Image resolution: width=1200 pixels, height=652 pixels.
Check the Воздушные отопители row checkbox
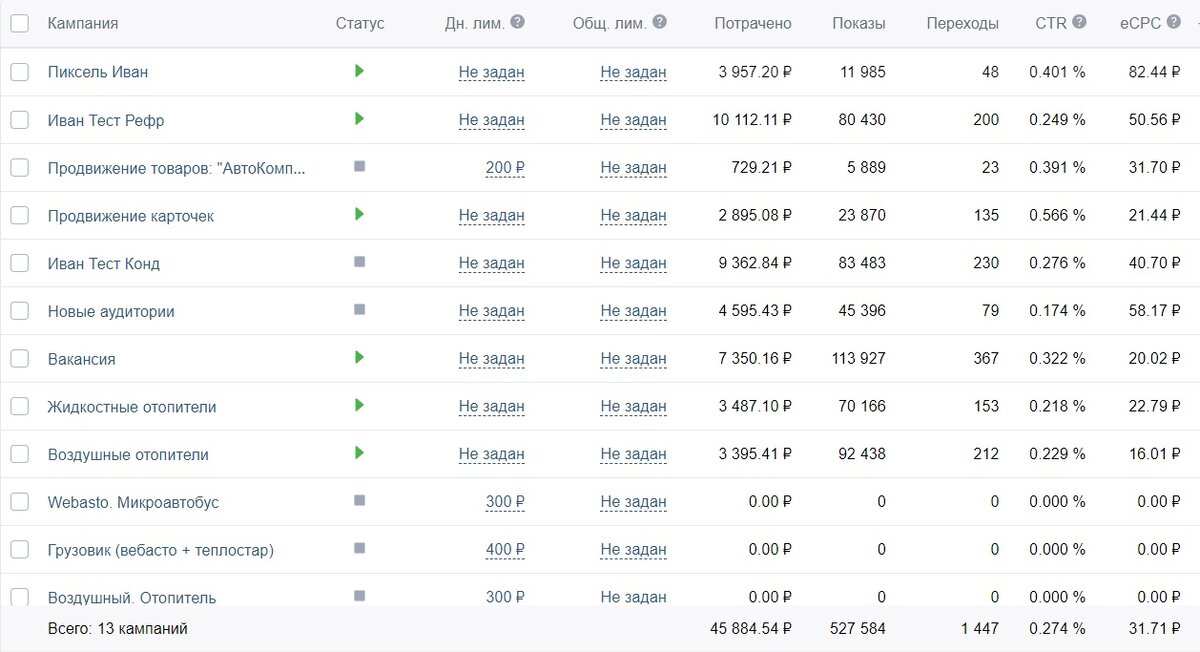(20, 454)
